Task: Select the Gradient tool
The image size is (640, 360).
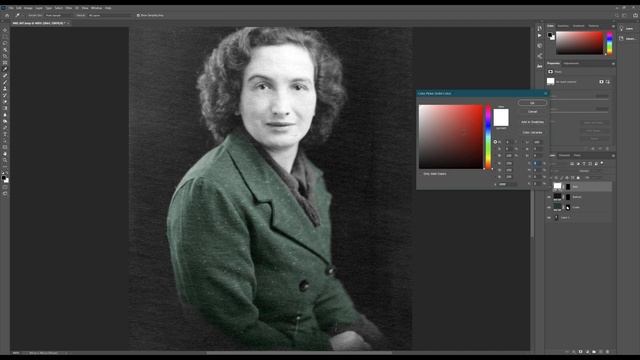Action: [x=5, y=109]
